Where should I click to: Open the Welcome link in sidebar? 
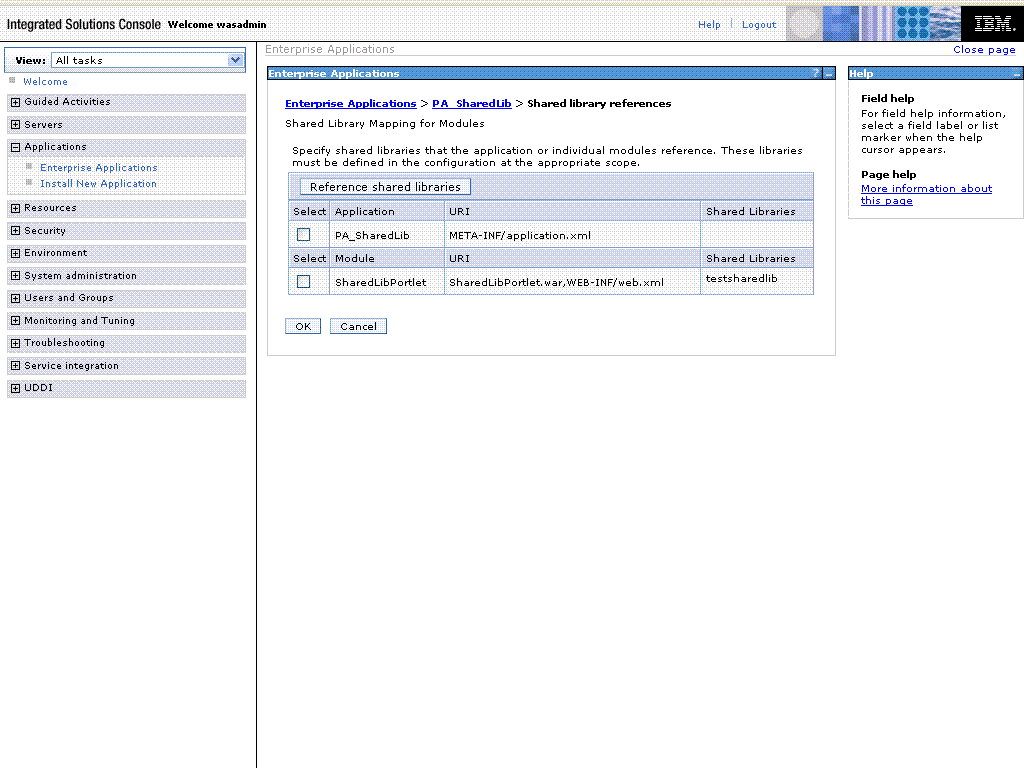click(x=45, y=82)
